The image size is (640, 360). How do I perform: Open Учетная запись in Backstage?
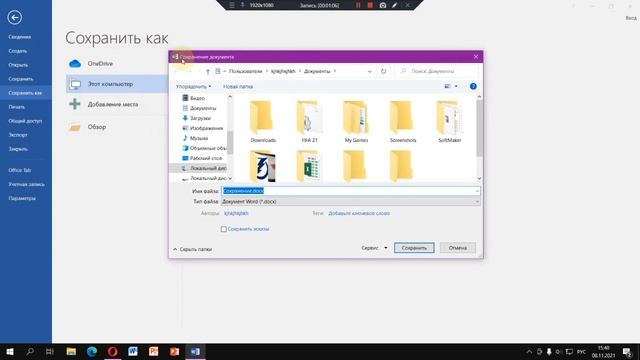27,184
